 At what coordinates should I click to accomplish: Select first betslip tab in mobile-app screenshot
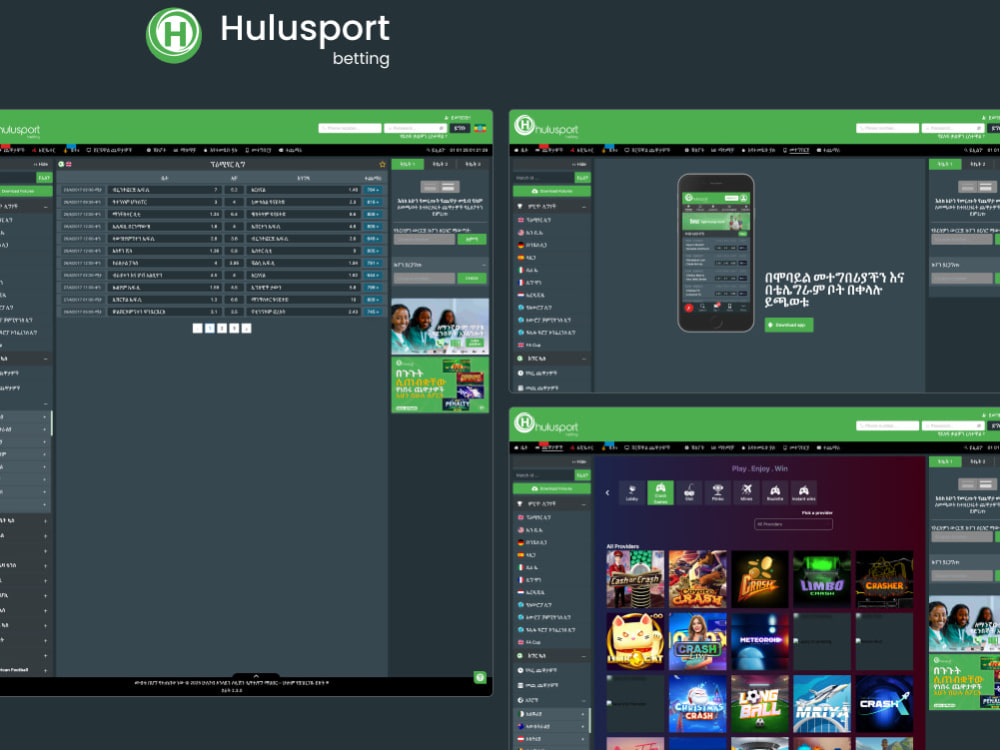tap(945, 165)
